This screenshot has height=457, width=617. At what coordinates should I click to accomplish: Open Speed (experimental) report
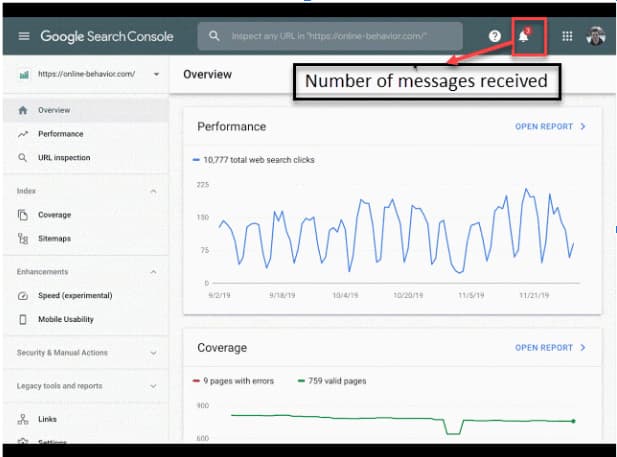(x=85, y=296)
